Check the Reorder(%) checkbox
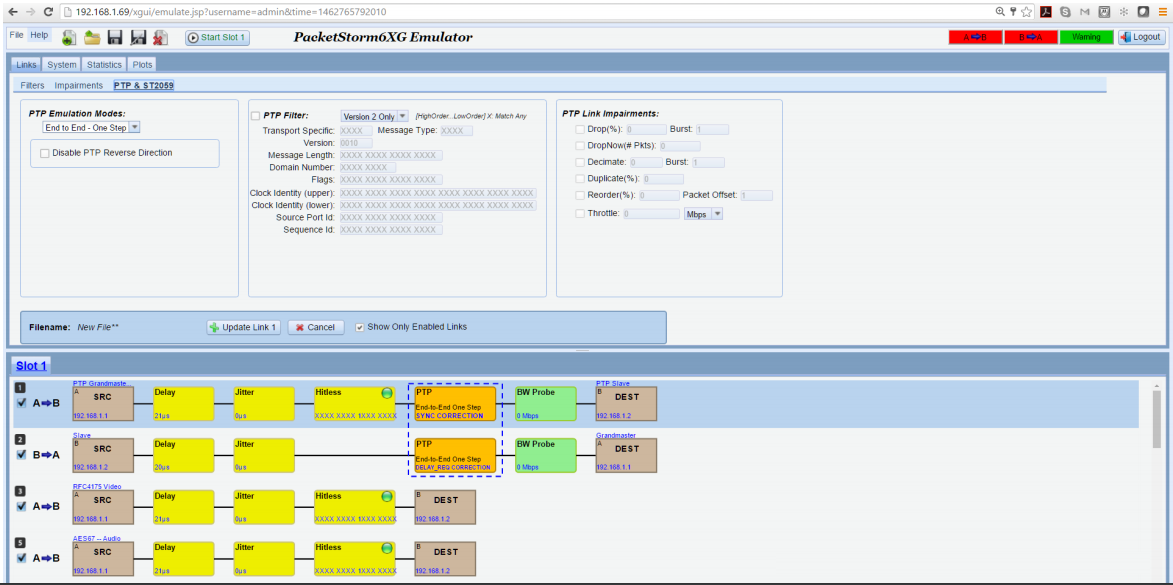Viewport: 1173px width, 585px height. pyautogui.click(x=580, y=195)
